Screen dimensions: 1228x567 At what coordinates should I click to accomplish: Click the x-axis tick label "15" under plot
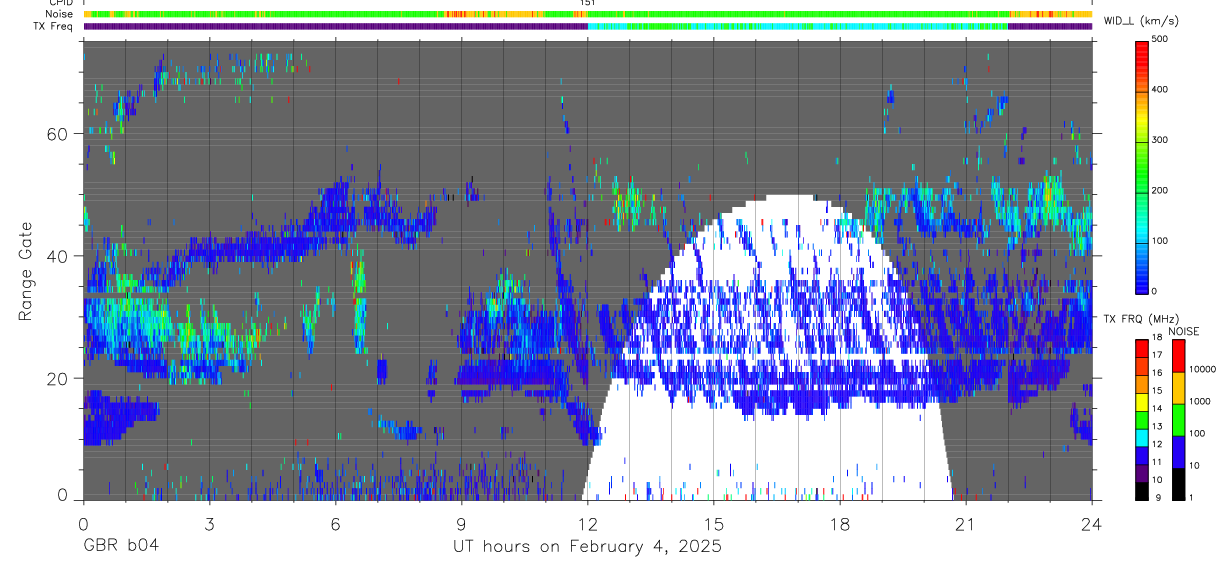coord(714,524)
